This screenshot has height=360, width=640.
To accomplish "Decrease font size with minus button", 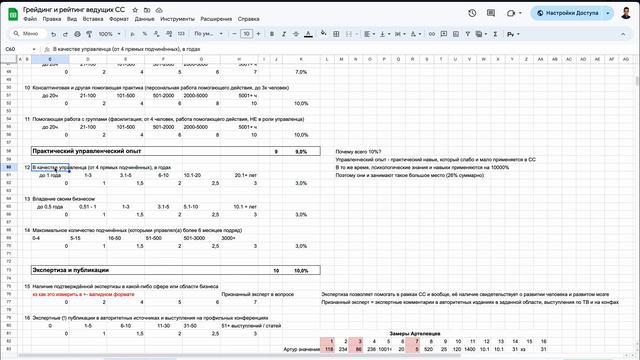I will [234, 34].
